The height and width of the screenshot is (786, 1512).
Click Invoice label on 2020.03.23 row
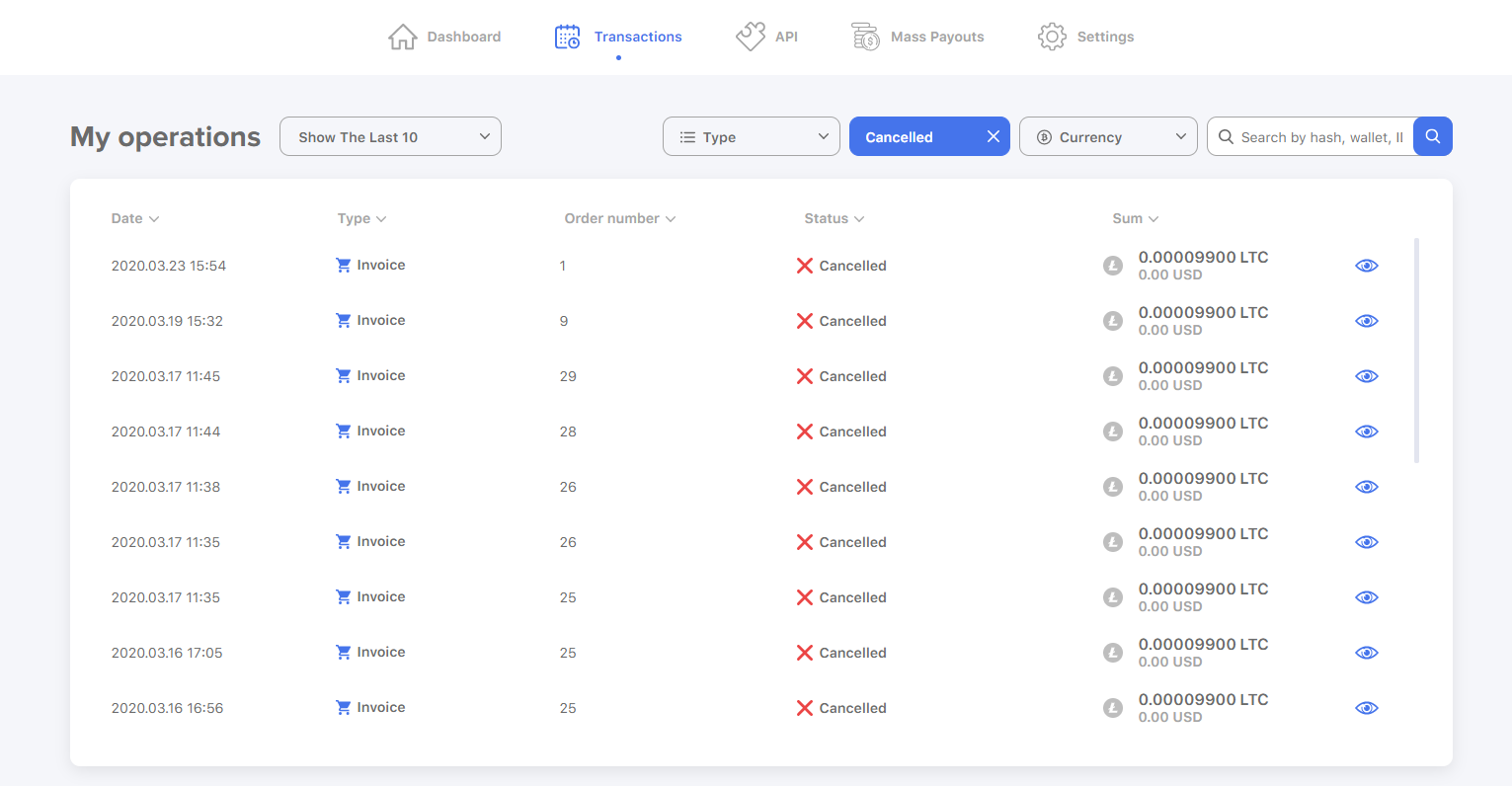pyautogui.click(x=381, y=265)
